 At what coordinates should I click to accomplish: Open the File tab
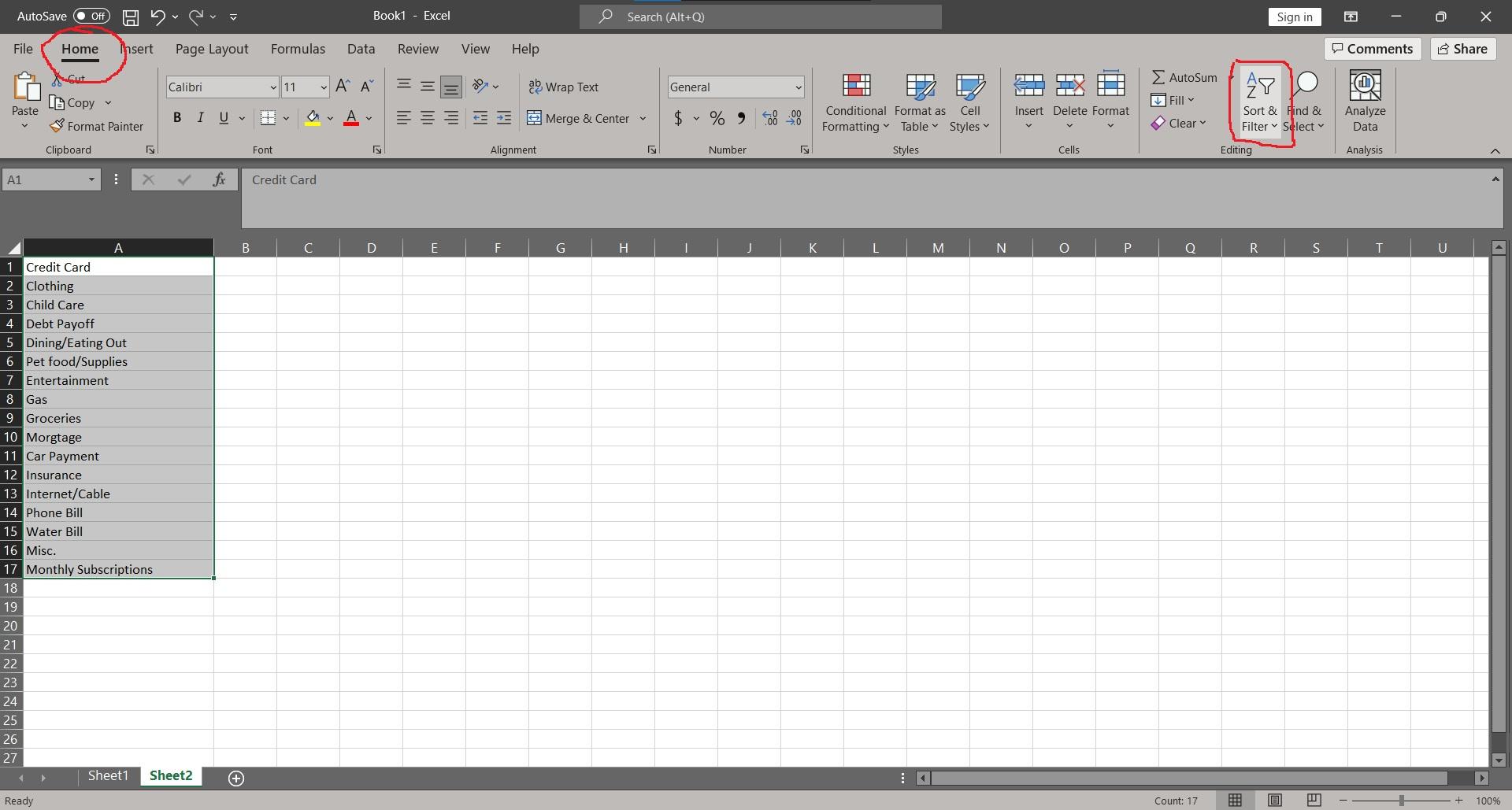(23, 49)
